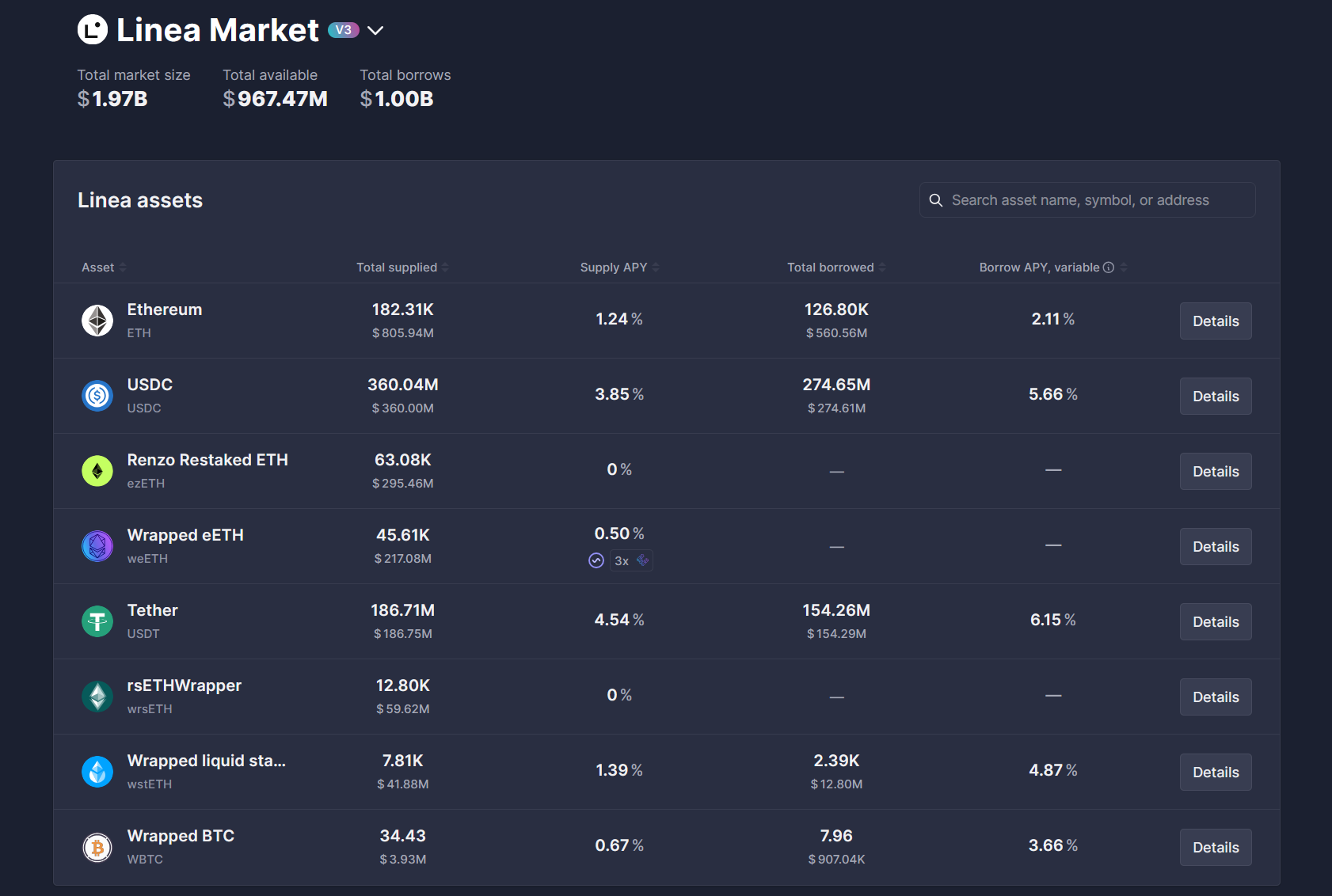Click the 4.87% borrow APY value
This screenshot has width=1332, height=896.
(x=1053, y=770)
